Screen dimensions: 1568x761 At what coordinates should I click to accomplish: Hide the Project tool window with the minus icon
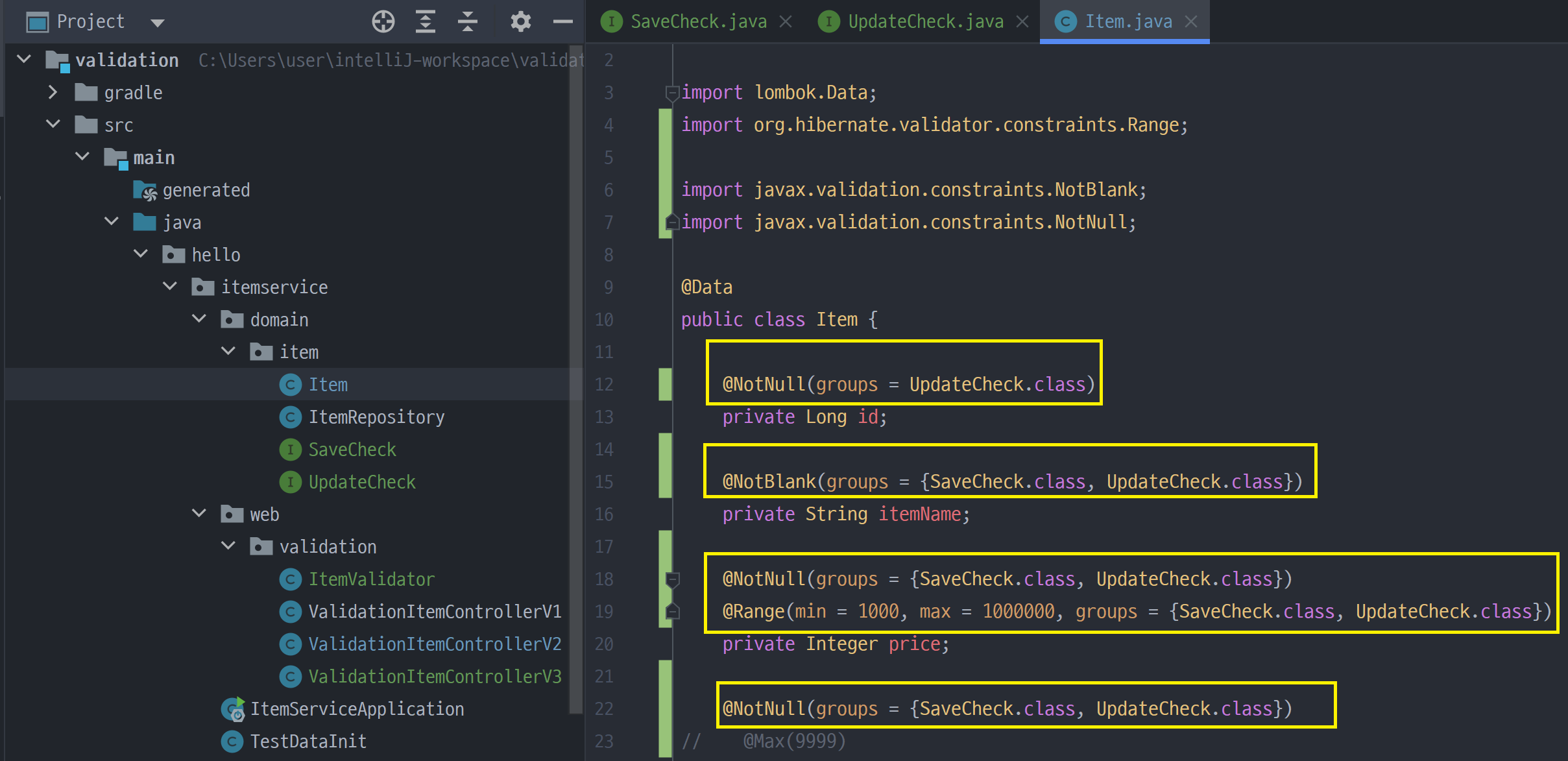(x=562, y=21)
